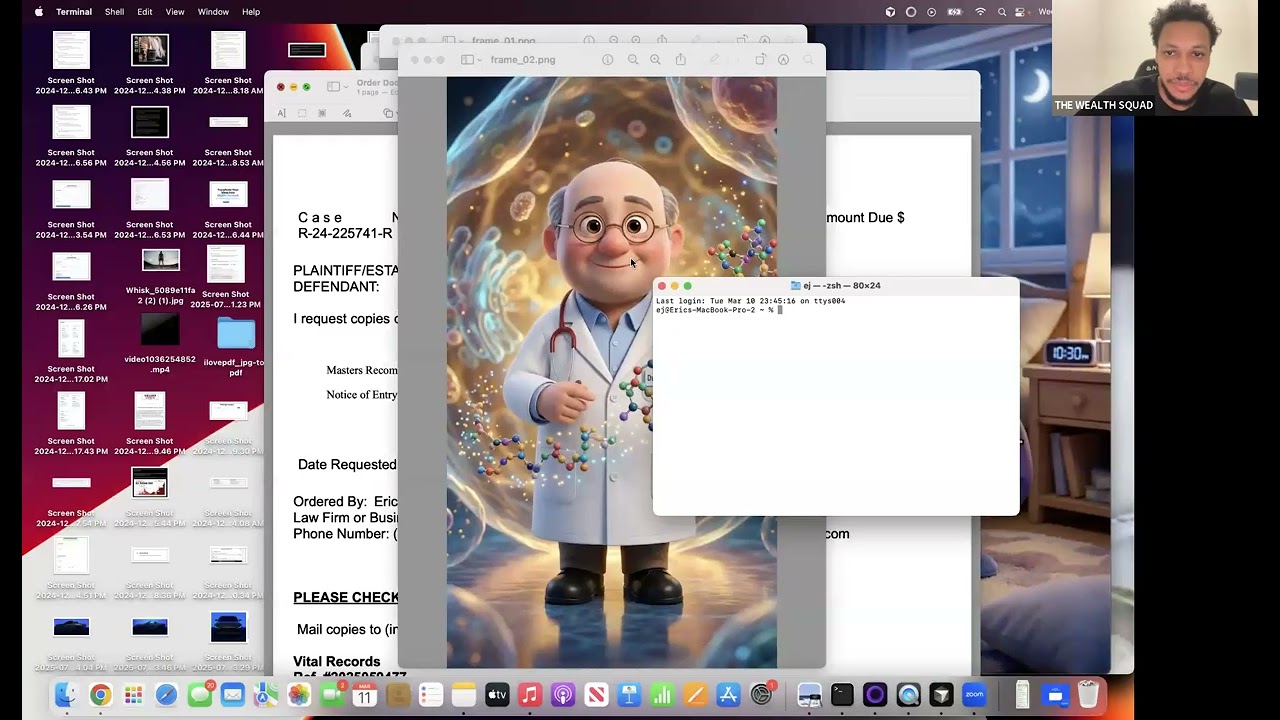Zoom in on the frame_02.png image
Image resolution: width=1280 pixels, height=720 pixels.
pyautogui.click(x=655, y=60)
